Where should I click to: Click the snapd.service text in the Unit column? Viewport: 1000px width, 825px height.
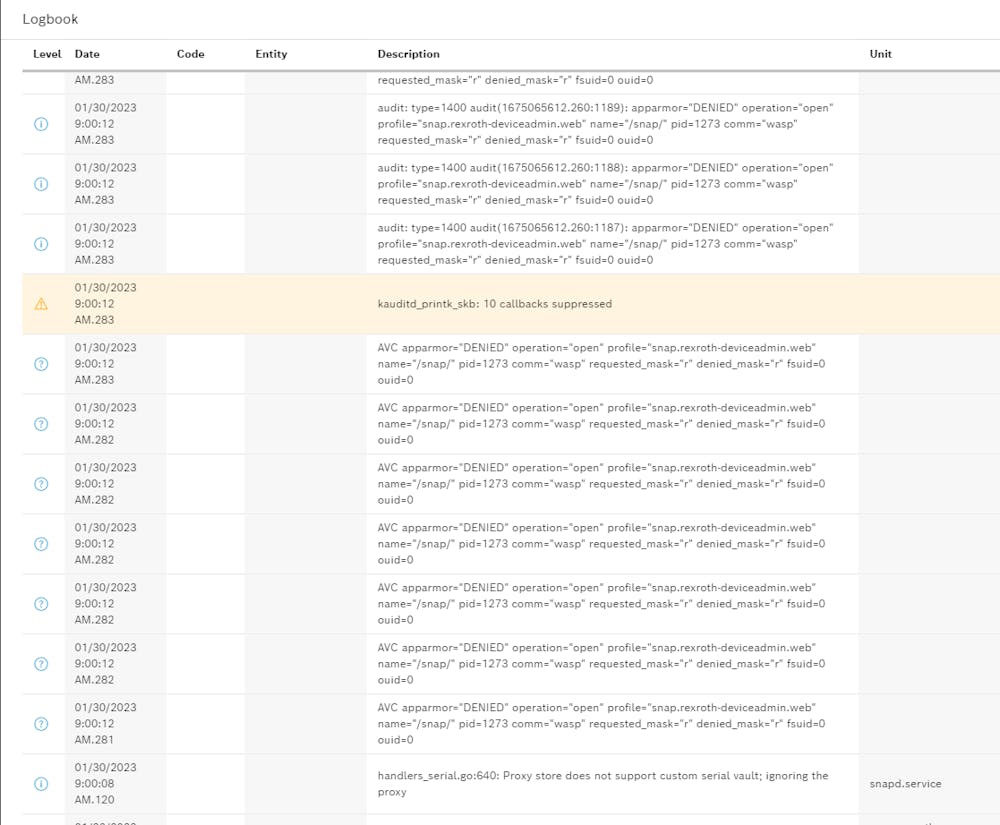coord(904,784)
